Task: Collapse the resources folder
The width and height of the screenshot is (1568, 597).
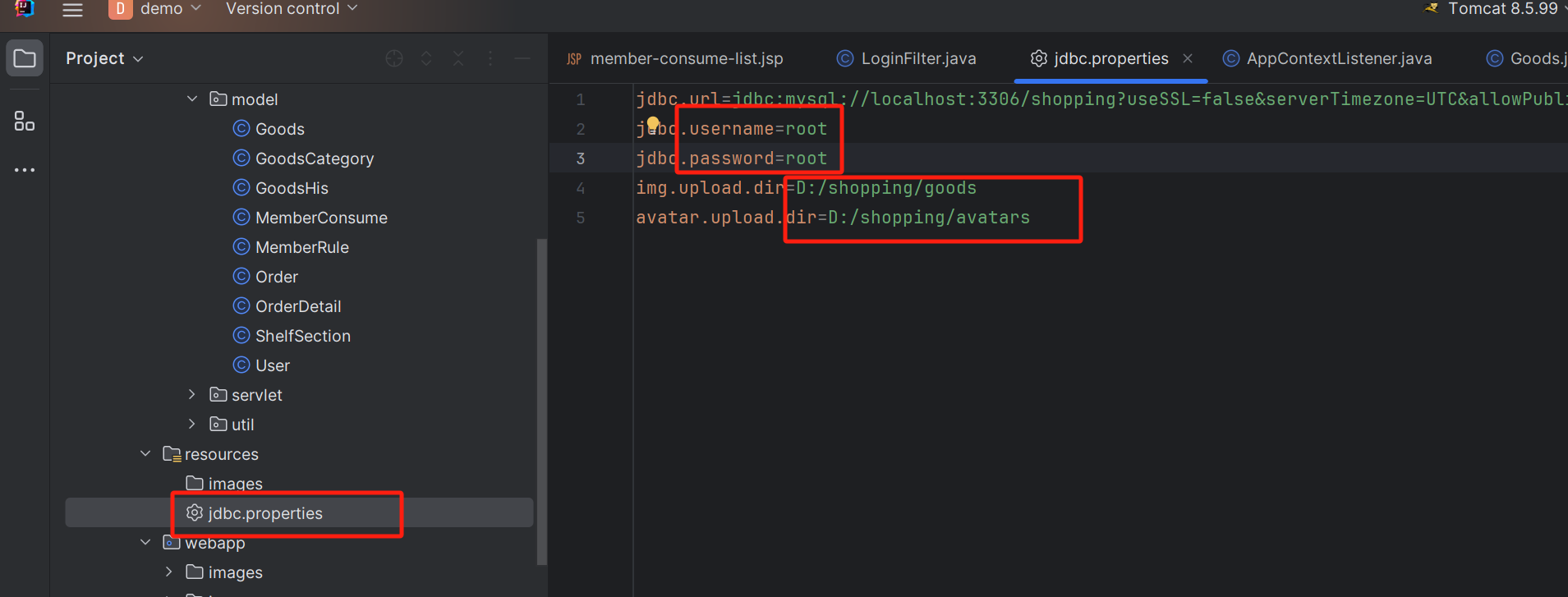Action: point(145,454)
